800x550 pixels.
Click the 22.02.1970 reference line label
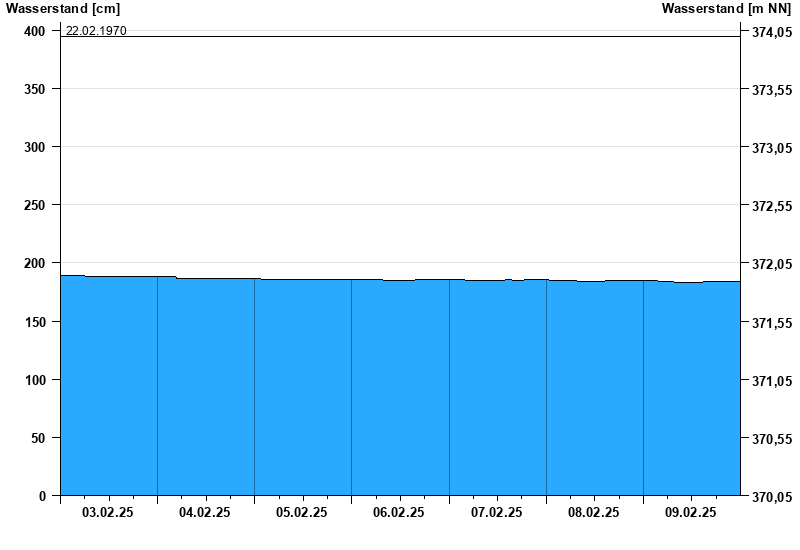96,30
